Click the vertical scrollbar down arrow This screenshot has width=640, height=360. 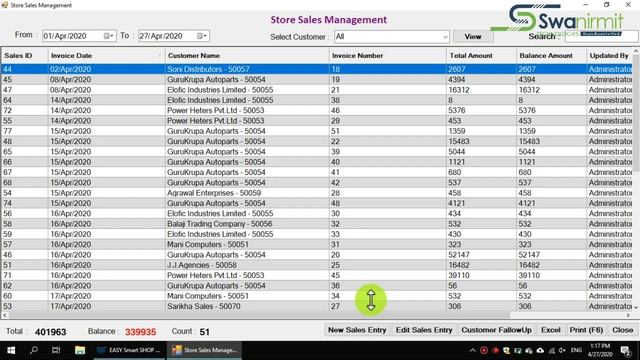tap(636, 307)
